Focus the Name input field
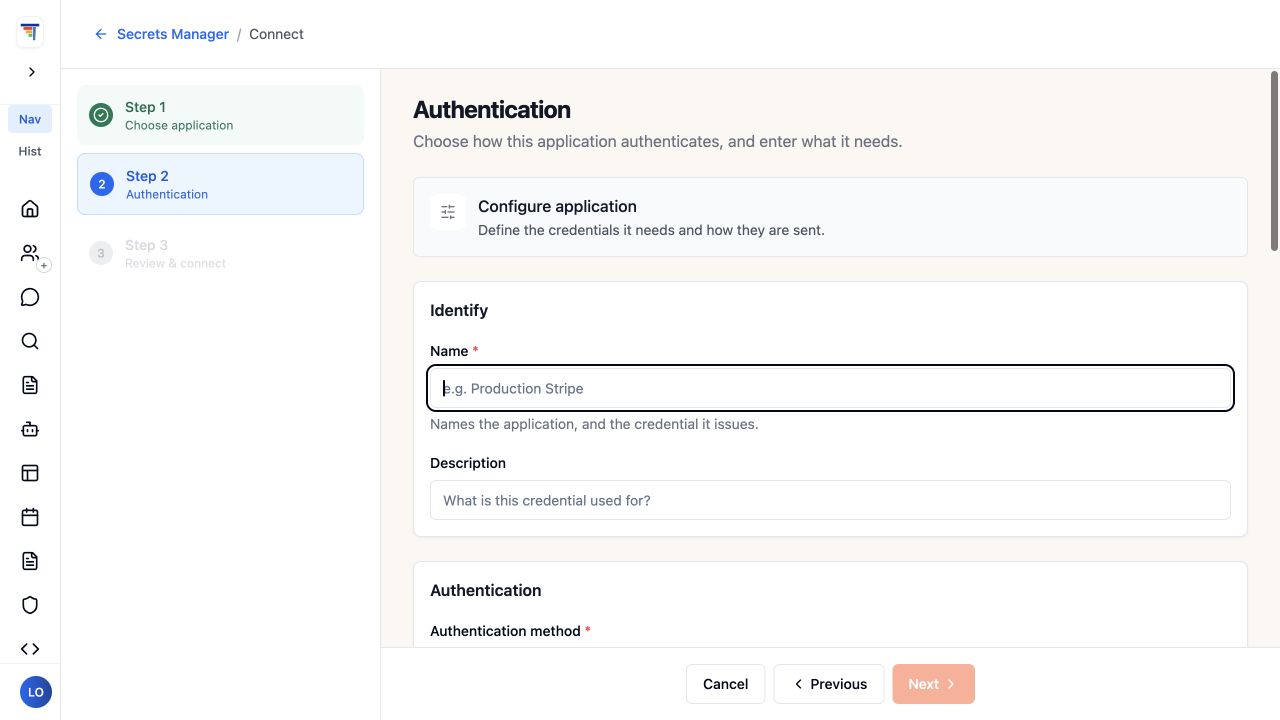1280x720 pixels. (x=830, y=388)
